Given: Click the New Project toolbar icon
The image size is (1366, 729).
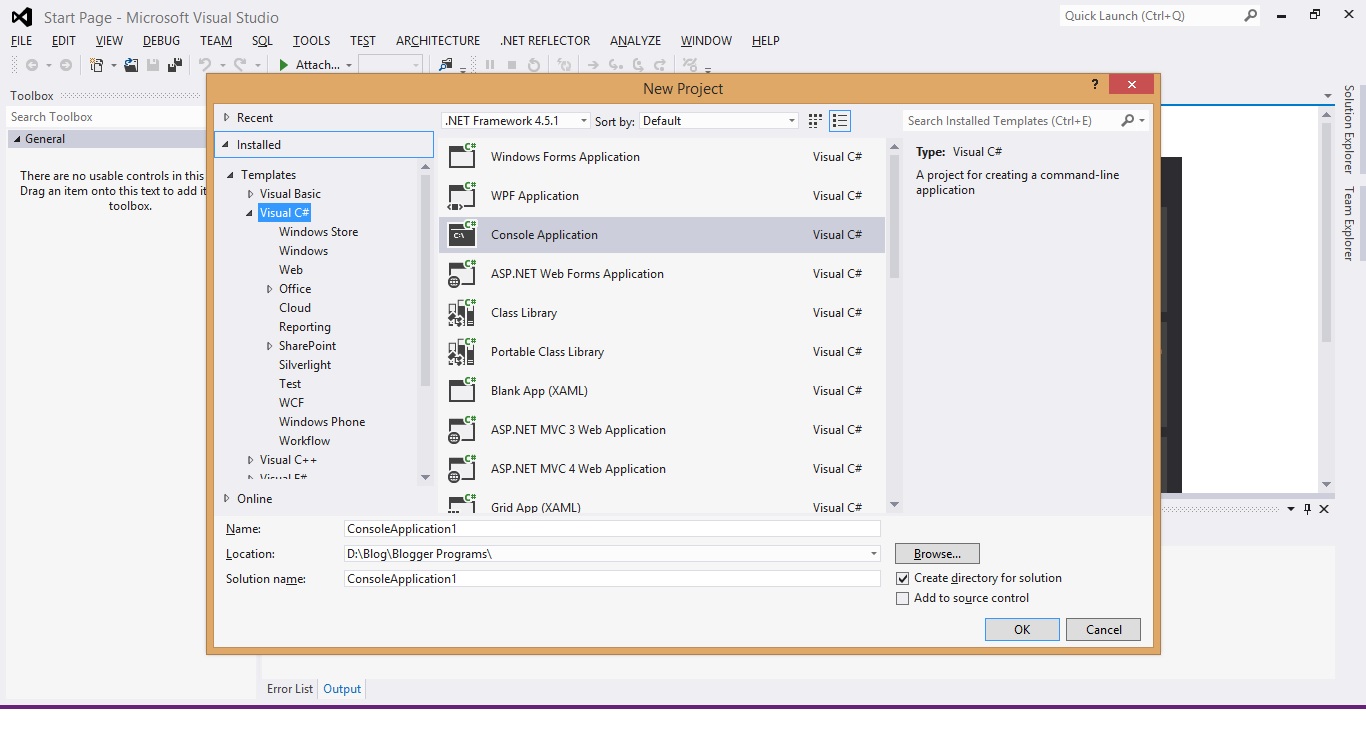Looking at the screenshot, I should click(x=95, y=63).
